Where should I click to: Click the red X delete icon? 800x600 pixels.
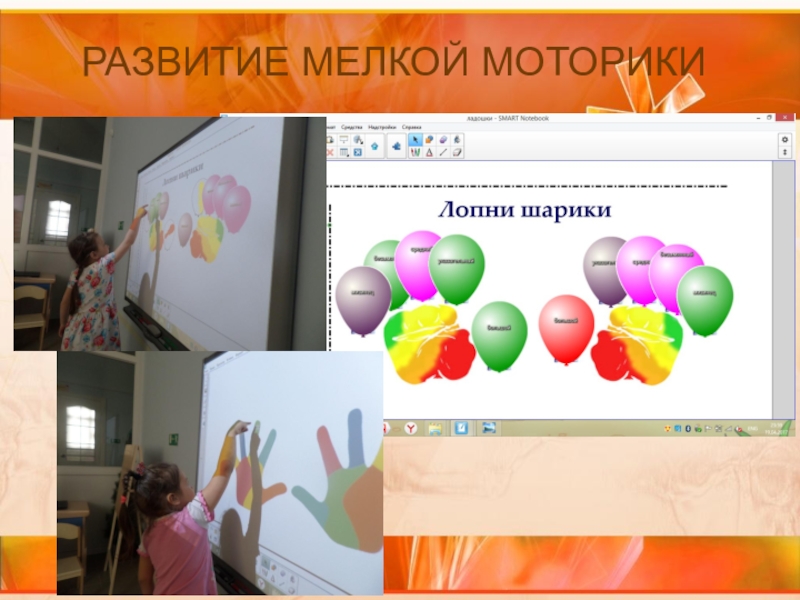click(x=330, y=152)
